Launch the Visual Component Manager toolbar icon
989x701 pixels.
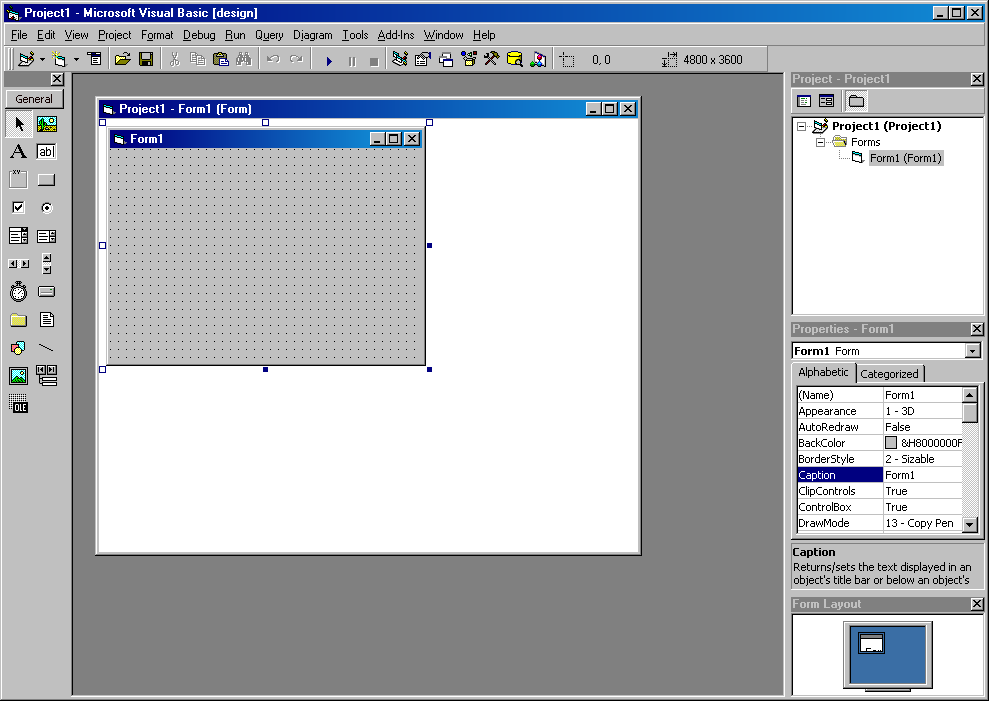[538, 59]
